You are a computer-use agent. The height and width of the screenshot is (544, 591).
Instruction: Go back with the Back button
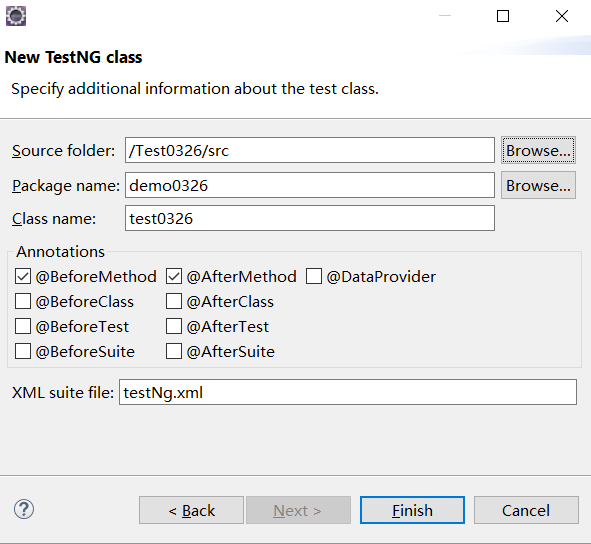coord(191,510)
